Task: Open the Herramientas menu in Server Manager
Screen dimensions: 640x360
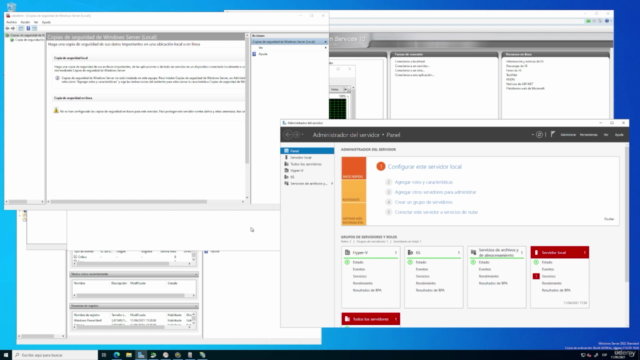Action: (589, 135)
